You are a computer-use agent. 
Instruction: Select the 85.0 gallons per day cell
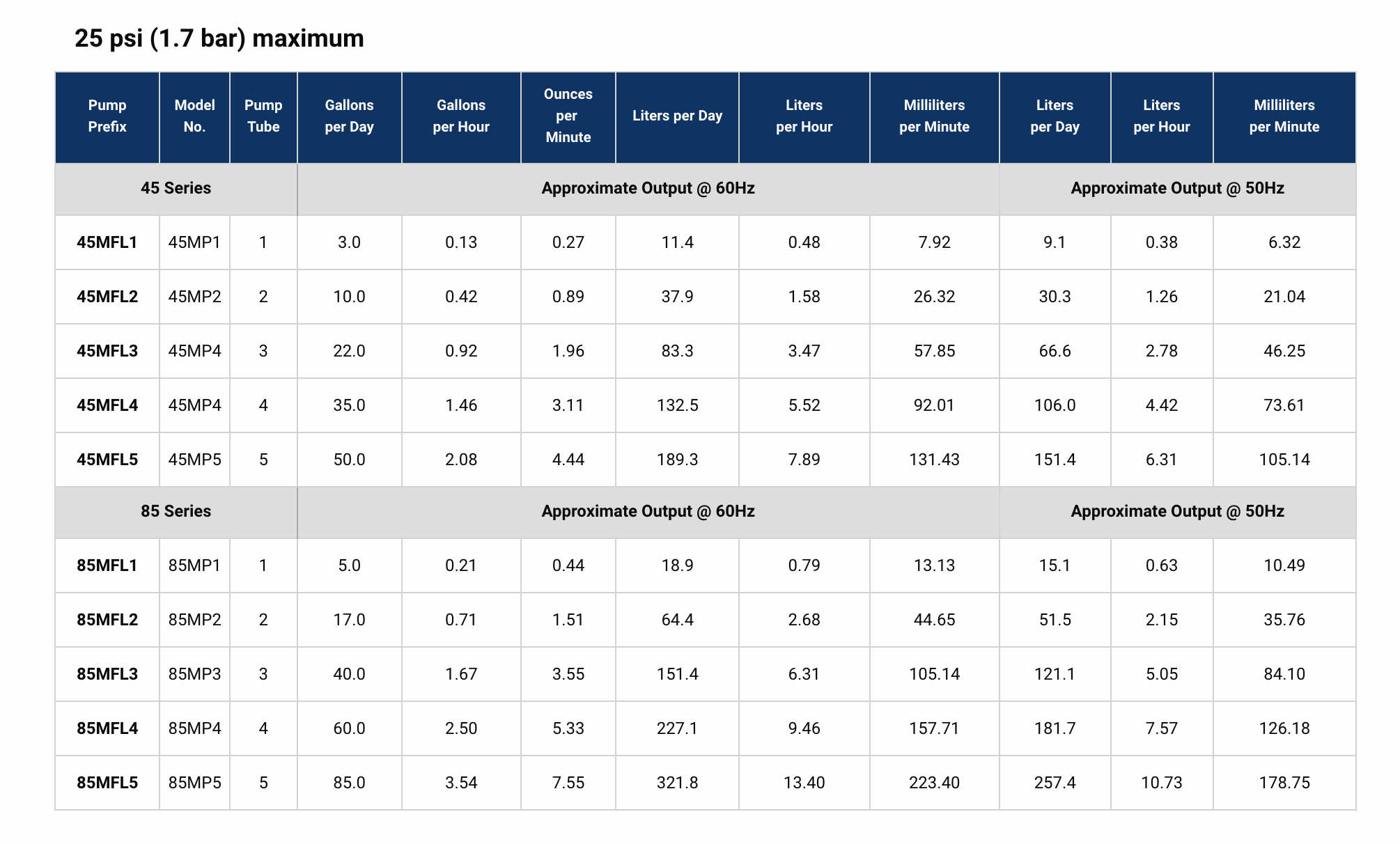click(x=349, y=783)
